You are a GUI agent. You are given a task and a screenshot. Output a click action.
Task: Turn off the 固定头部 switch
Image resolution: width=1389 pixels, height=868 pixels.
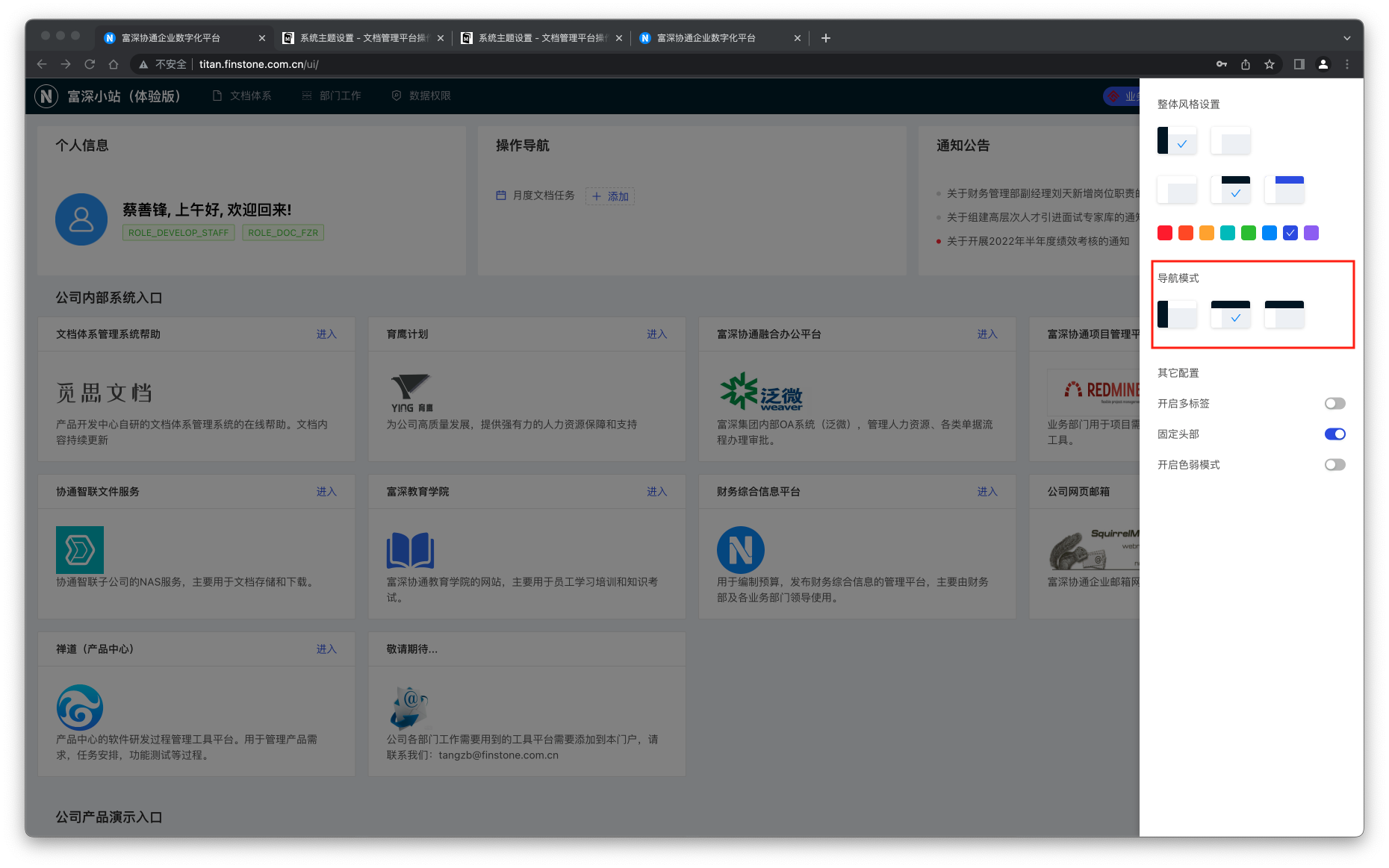[1334, 434]
